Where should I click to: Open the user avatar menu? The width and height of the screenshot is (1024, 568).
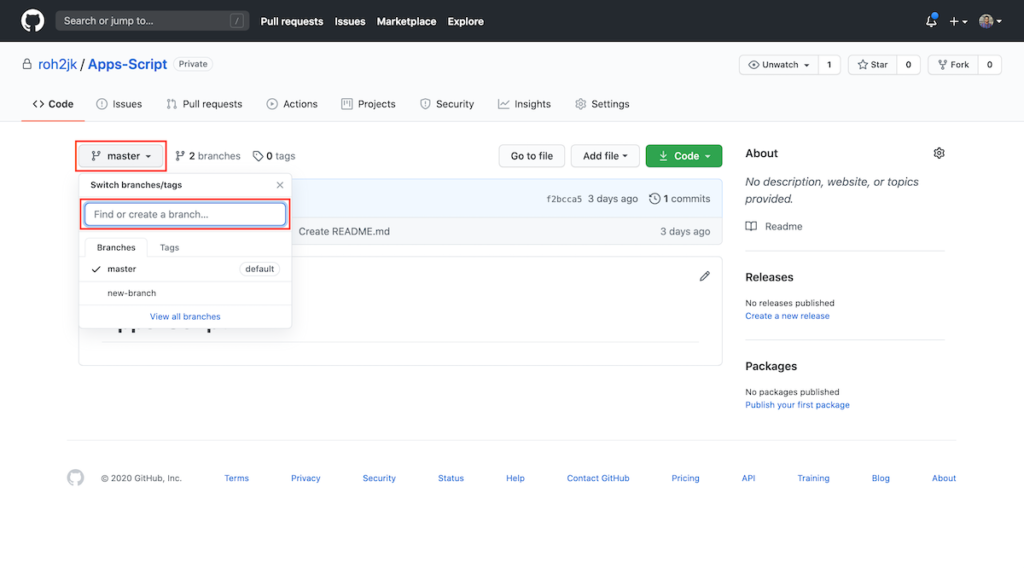(990, 22)
